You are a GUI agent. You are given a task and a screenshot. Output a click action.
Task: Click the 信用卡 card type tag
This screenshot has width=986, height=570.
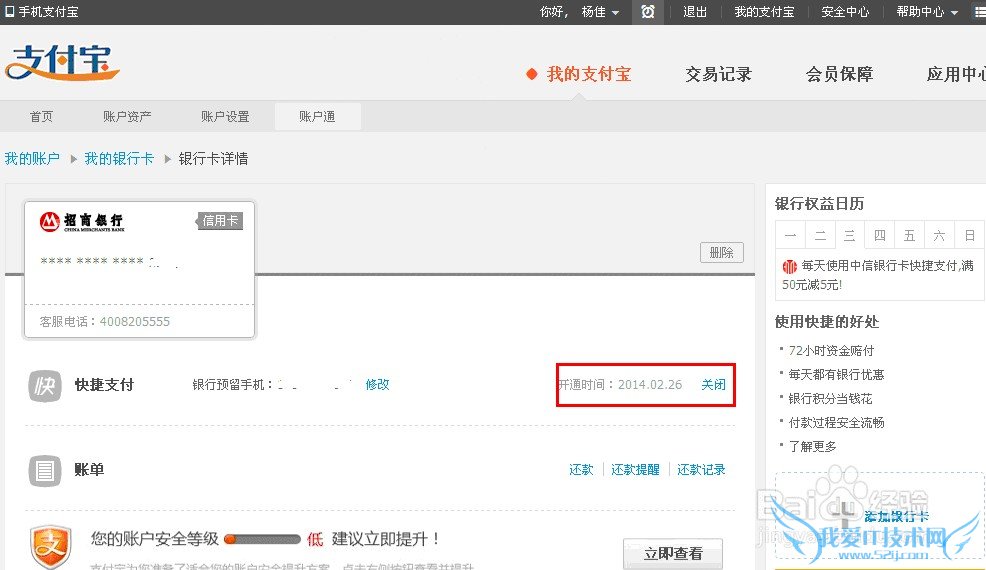(x=220, y=221)
